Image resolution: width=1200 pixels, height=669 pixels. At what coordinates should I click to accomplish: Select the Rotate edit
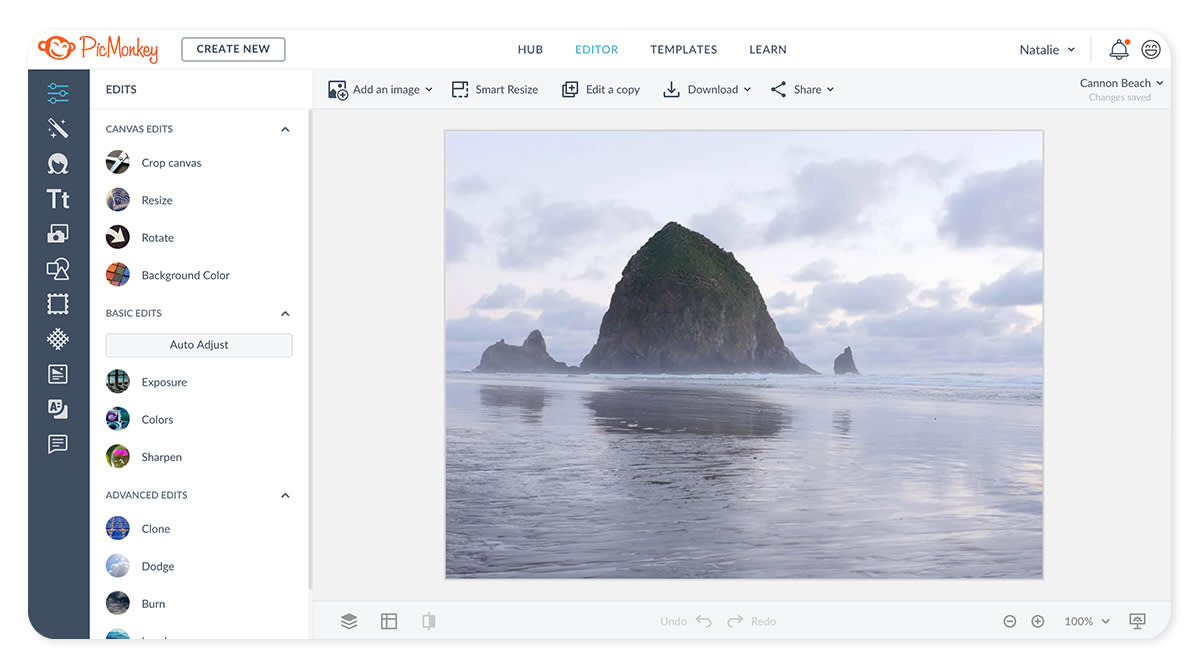coord(140,238)
